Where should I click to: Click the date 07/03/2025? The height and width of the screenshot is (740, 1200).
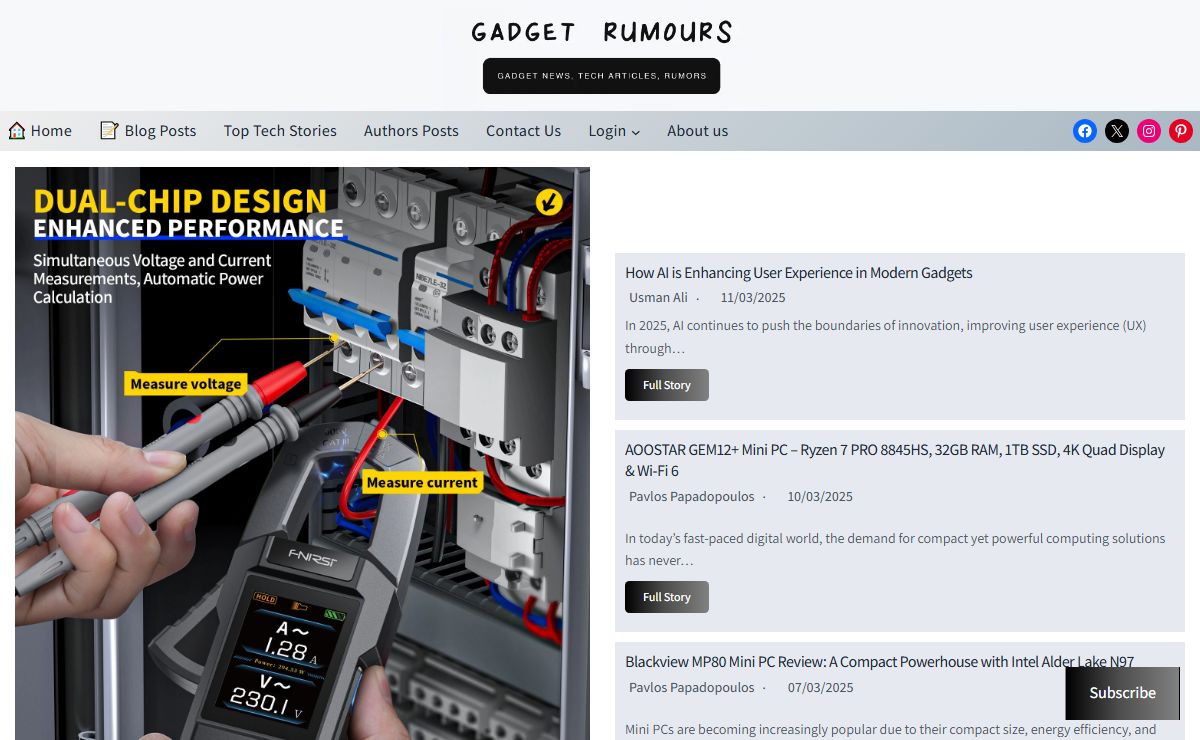[x=820, y=687]
